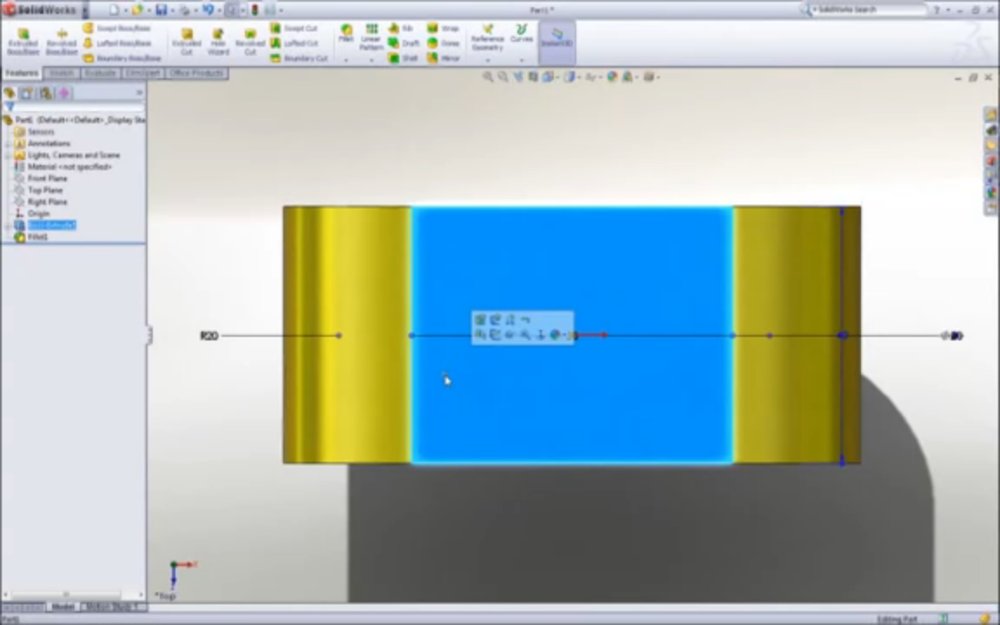Screen dimensions: 1000x625
Task: Click the Model tab at bottom
Action: coord(63,607)
